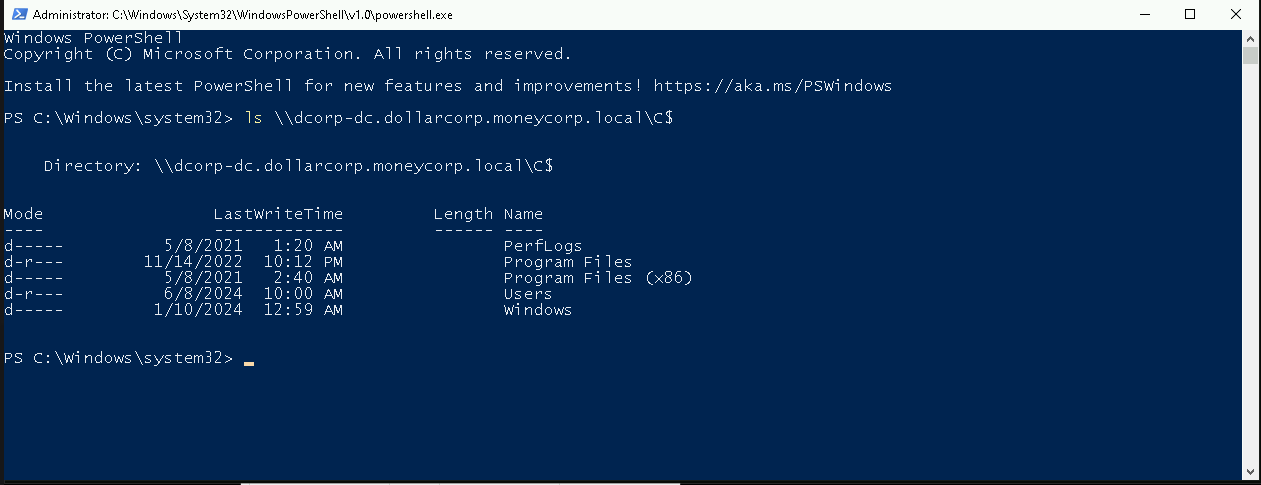Click the Name column header
The height and width of the screenshot is (485, 1261).
coord(523,214)
